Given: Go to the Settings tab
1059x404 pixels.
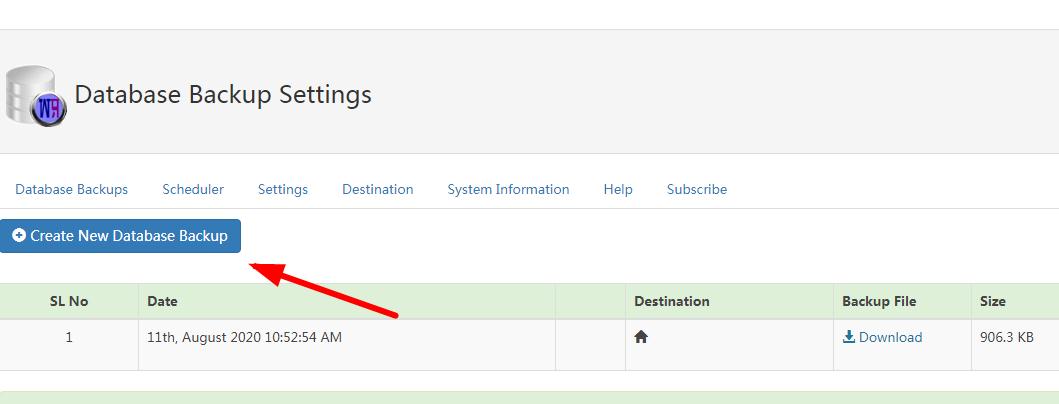Looking at the screenshot, I should point(283,189).
